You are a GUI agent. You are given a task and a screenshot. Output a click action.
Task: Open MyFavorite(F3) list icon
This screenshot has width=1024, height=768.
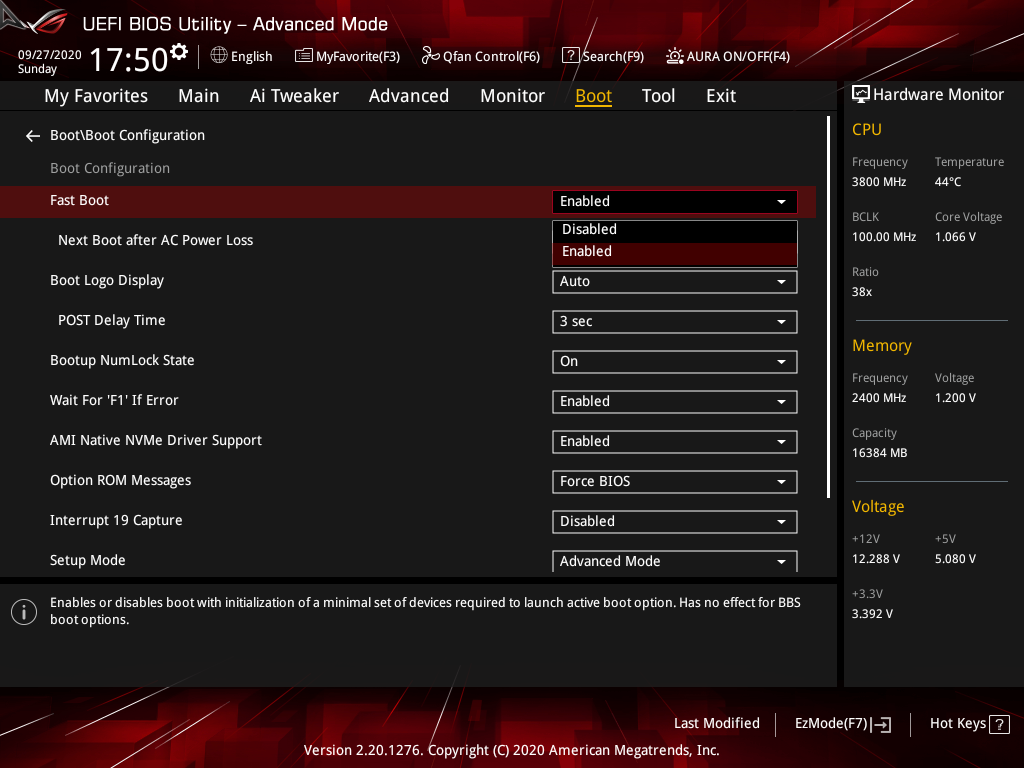304,56
